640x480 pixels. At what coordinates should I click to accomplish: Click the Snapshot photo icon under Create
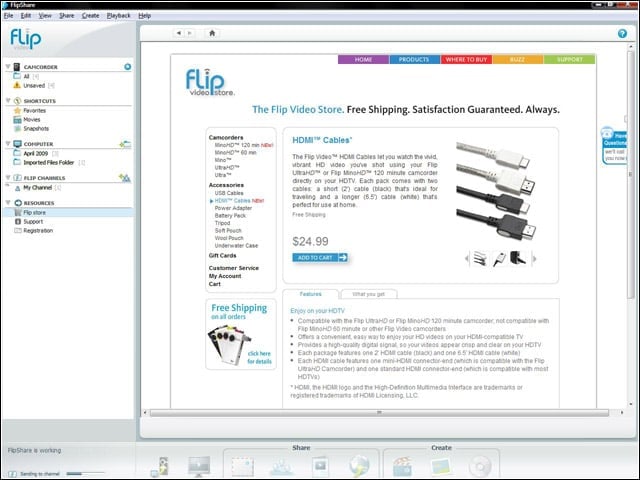[x=441, y=466]
